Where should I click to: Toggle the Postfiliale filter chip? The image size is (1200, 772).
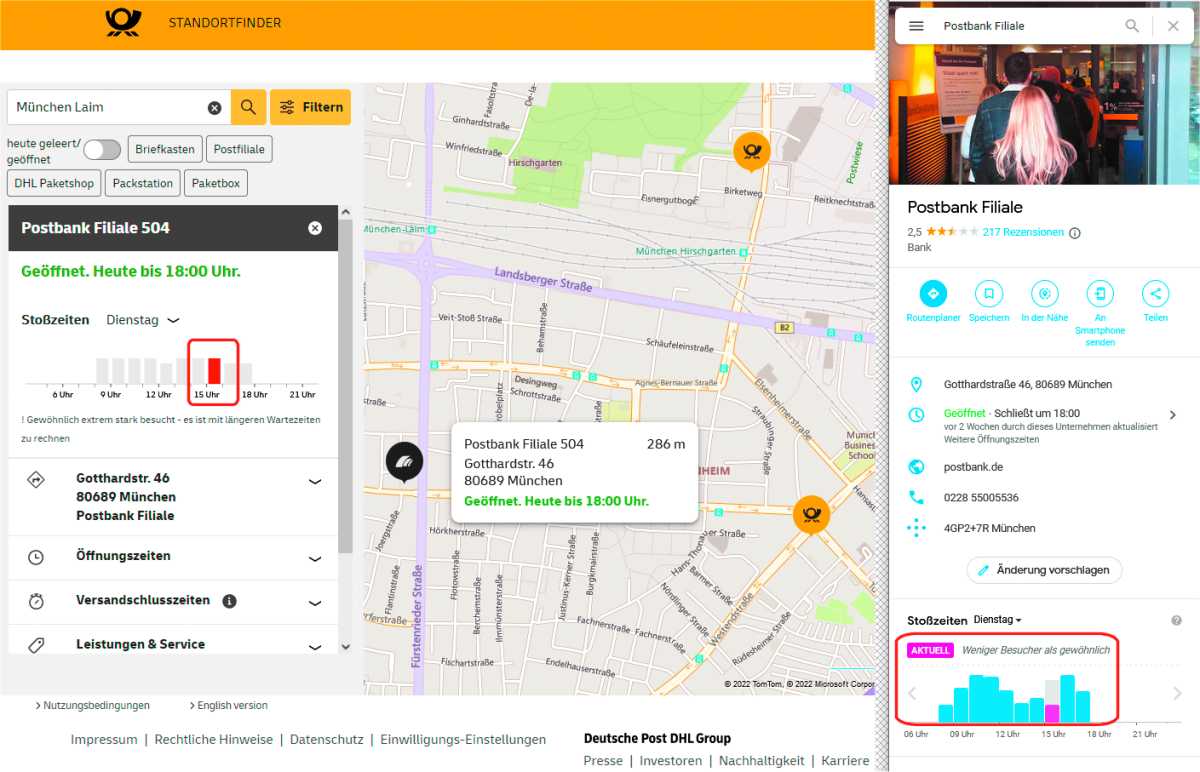(240, 149)
